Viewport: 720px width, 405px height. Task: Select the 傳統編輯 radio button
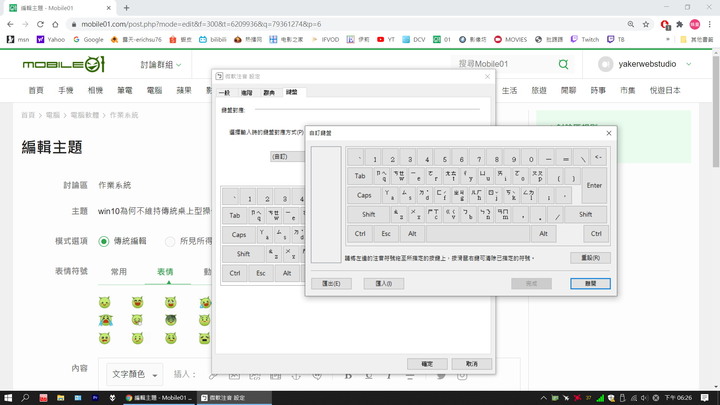tap(104, 242)
